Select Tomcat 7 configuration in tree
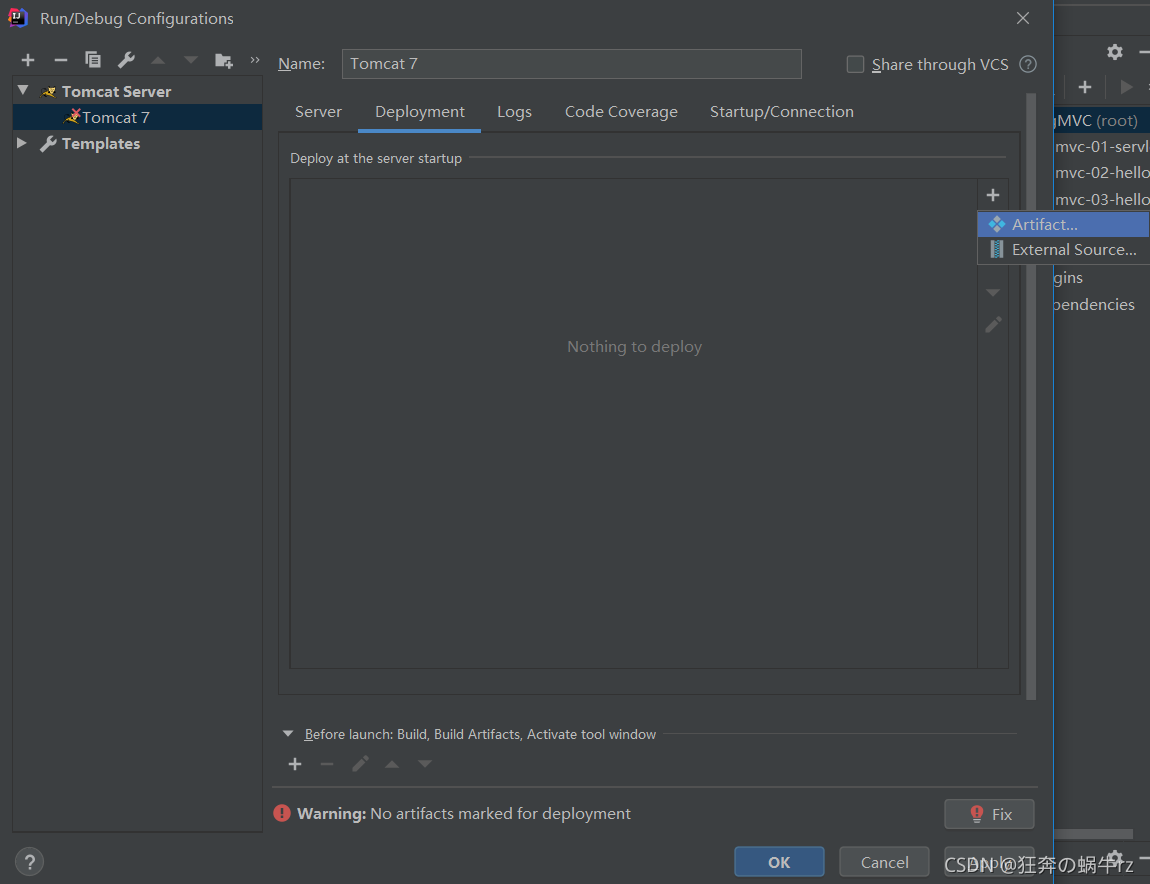The width and height of the screenshot is (1150, 884). click(138, 117)
